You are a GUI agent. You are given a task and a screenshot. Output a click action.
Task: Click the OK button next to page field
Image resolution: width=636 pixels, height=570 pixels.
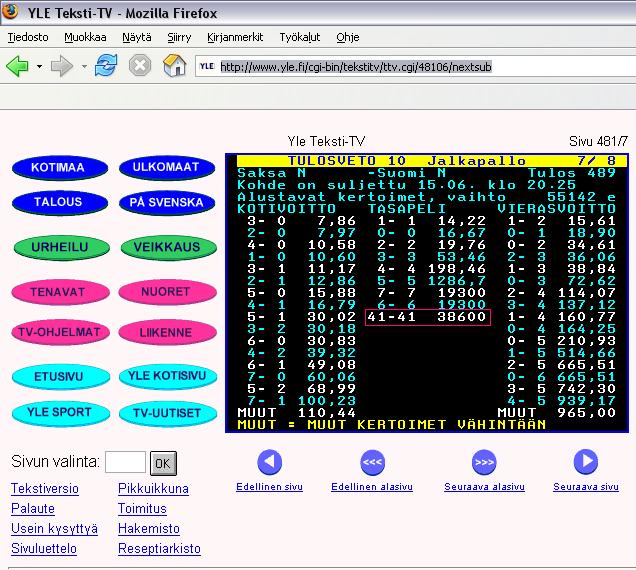(x=163, y=463)
